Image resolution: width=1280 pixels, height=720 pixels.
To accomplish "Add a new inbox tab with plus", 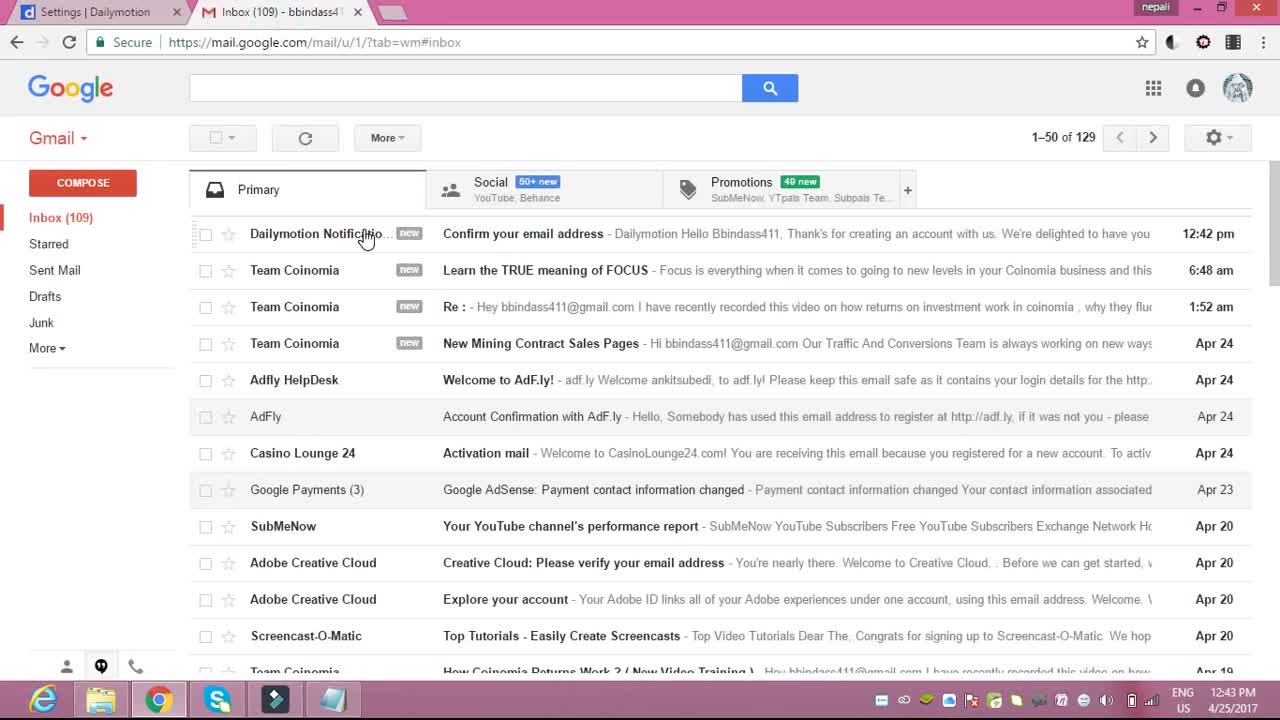I will tap(908, 190).
